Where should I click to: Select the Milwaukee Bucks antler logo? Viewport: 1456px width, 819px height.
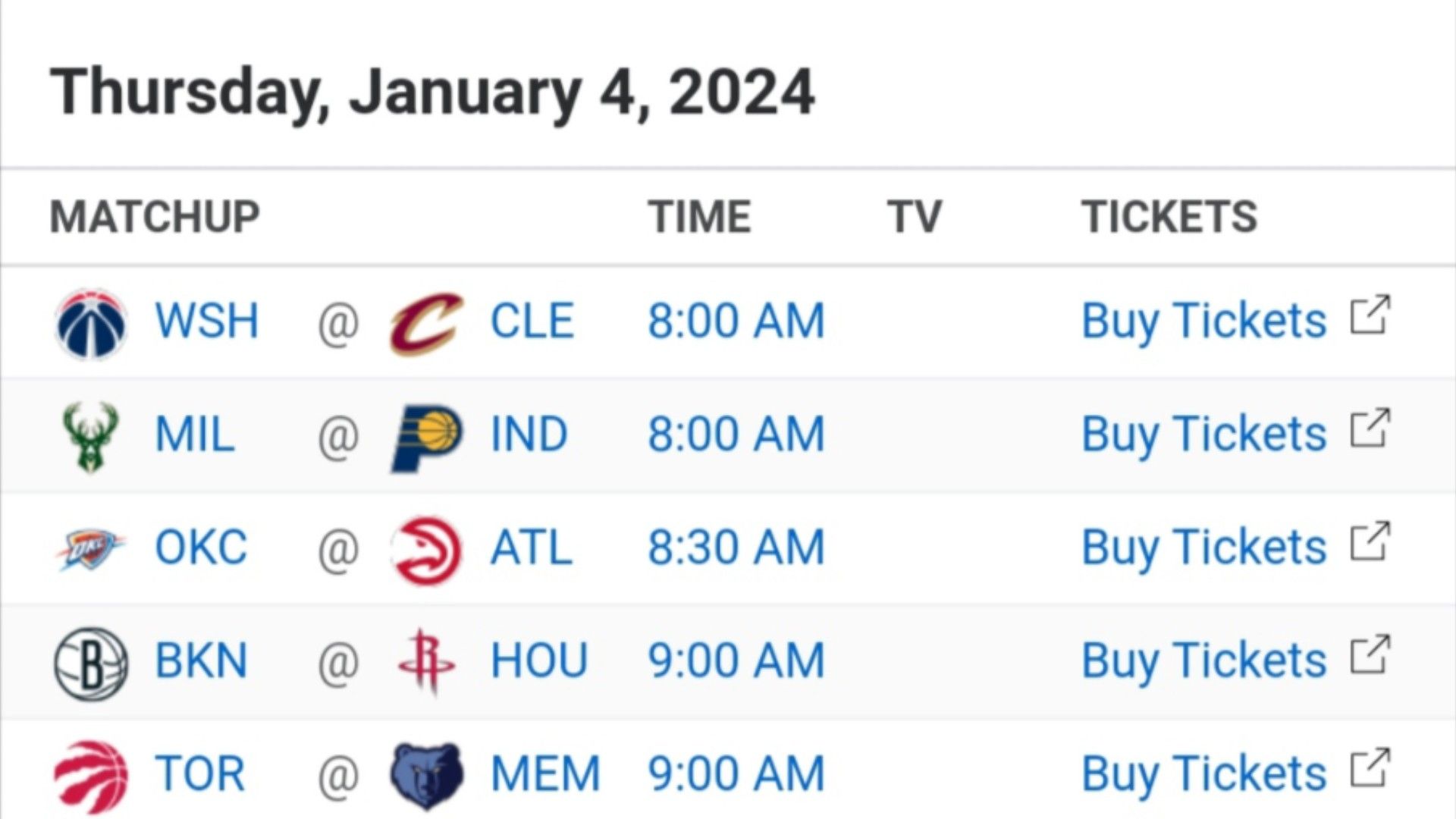90,437
